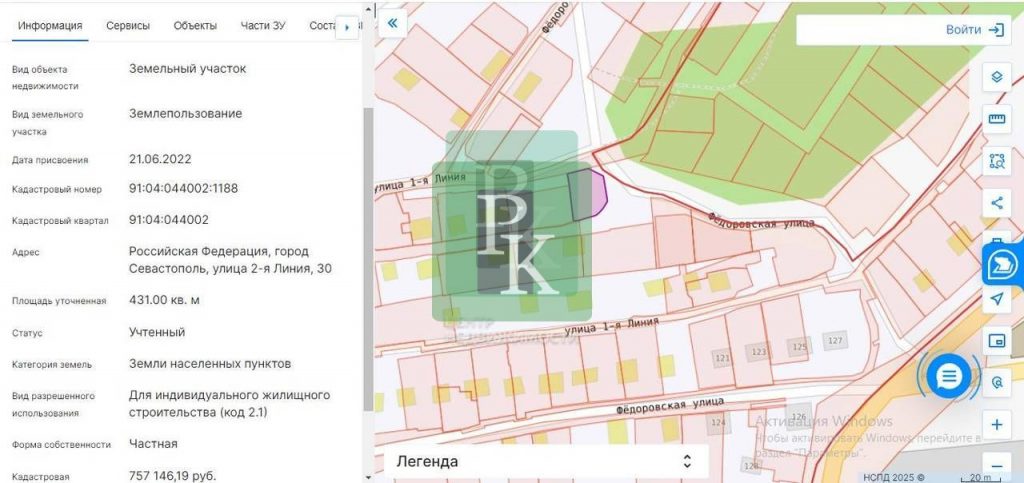Click the geolocation arrow icon
The width and height of the screenshot is (1024, 483).
pos(996,299)
